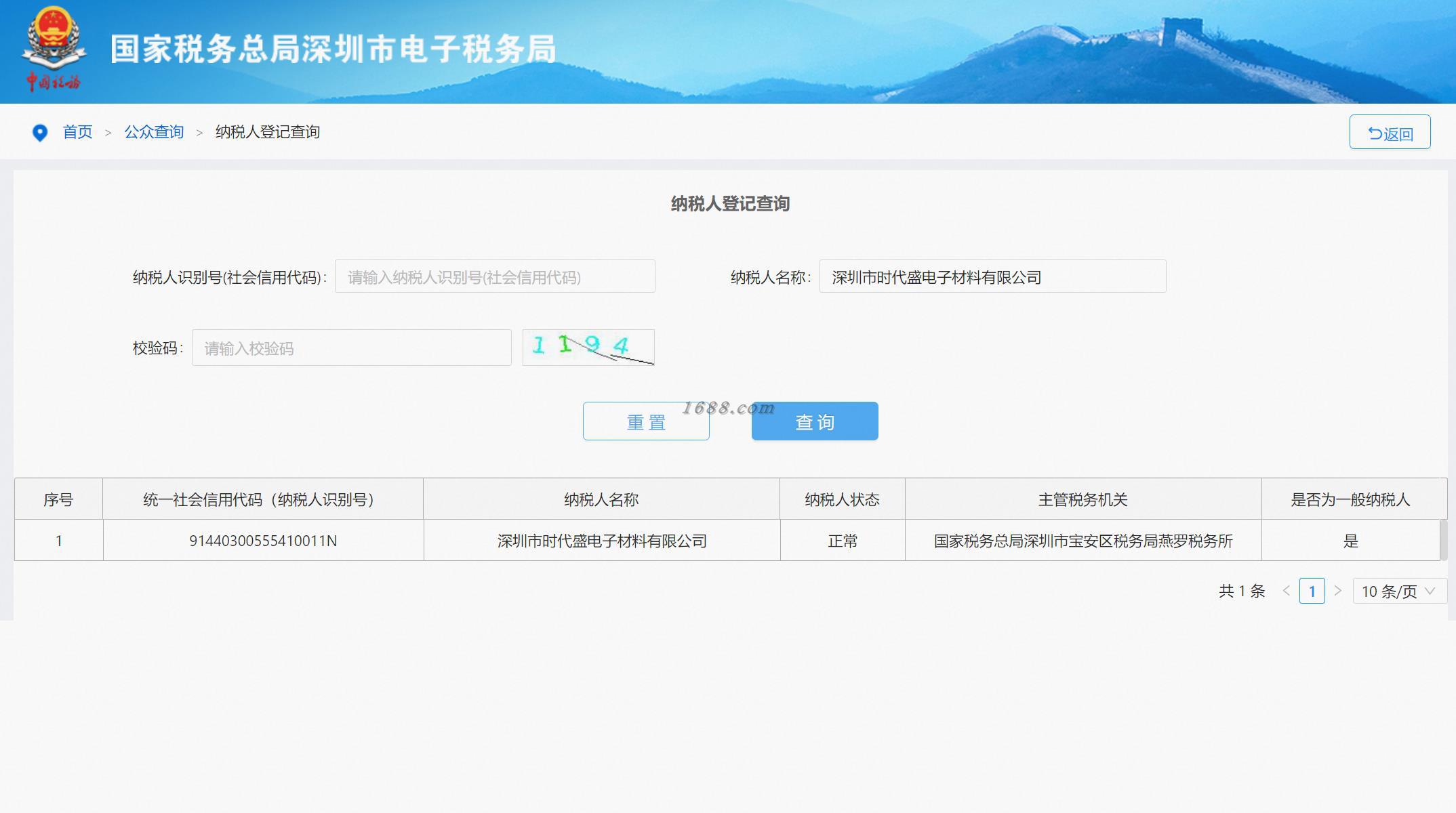Refresh the captcha image 1194
This screenshot has height=813, width=1456.
tap(588, 348)
